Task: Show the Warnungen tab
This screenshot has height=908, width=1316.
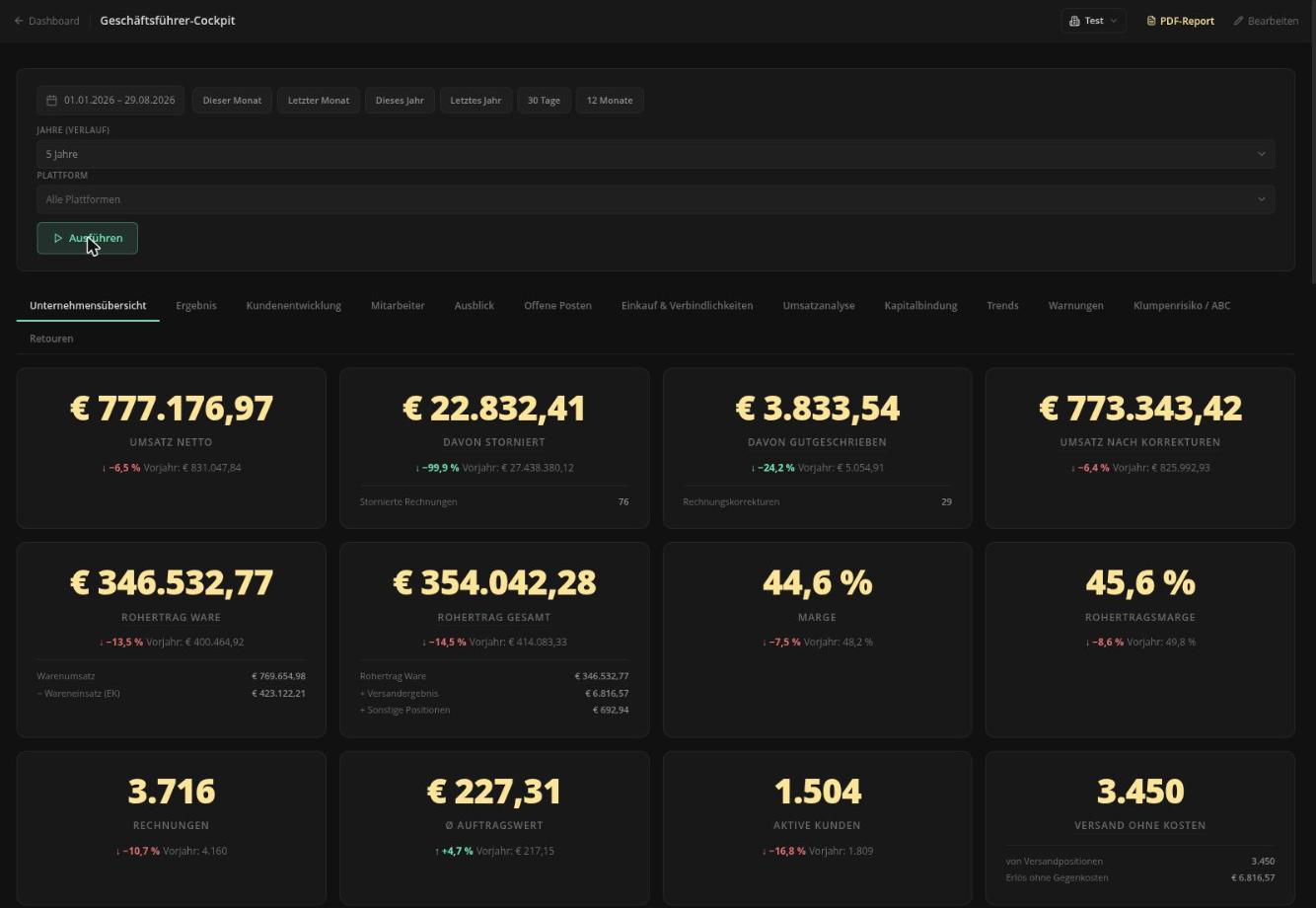Action: tap(1076, 306)
